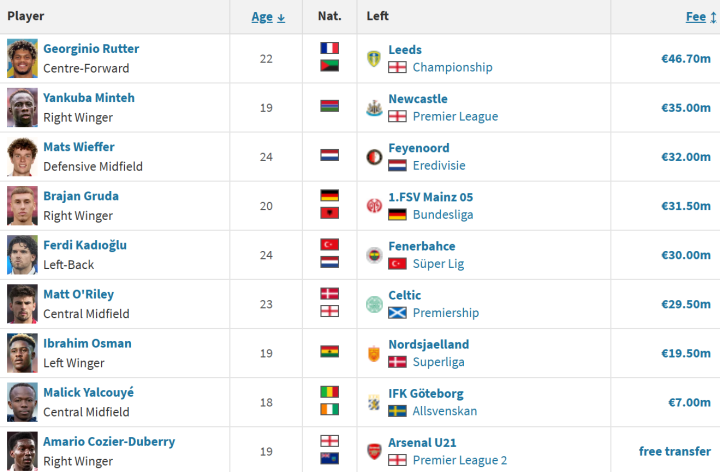Click the free transfer fee link
720x472 pixels.
675,451
